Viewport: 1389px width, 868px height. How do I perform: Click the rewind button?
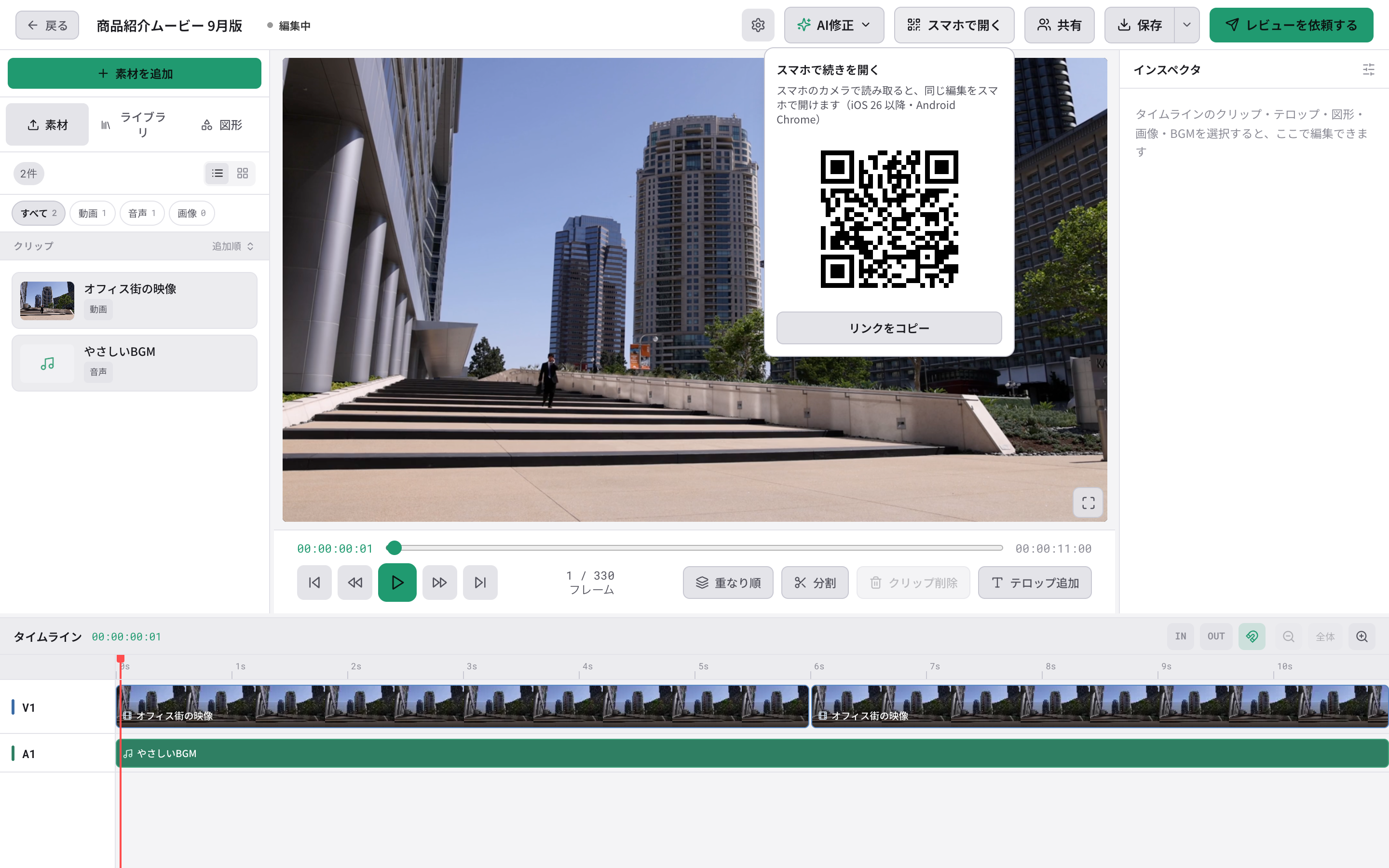[354, 583]
